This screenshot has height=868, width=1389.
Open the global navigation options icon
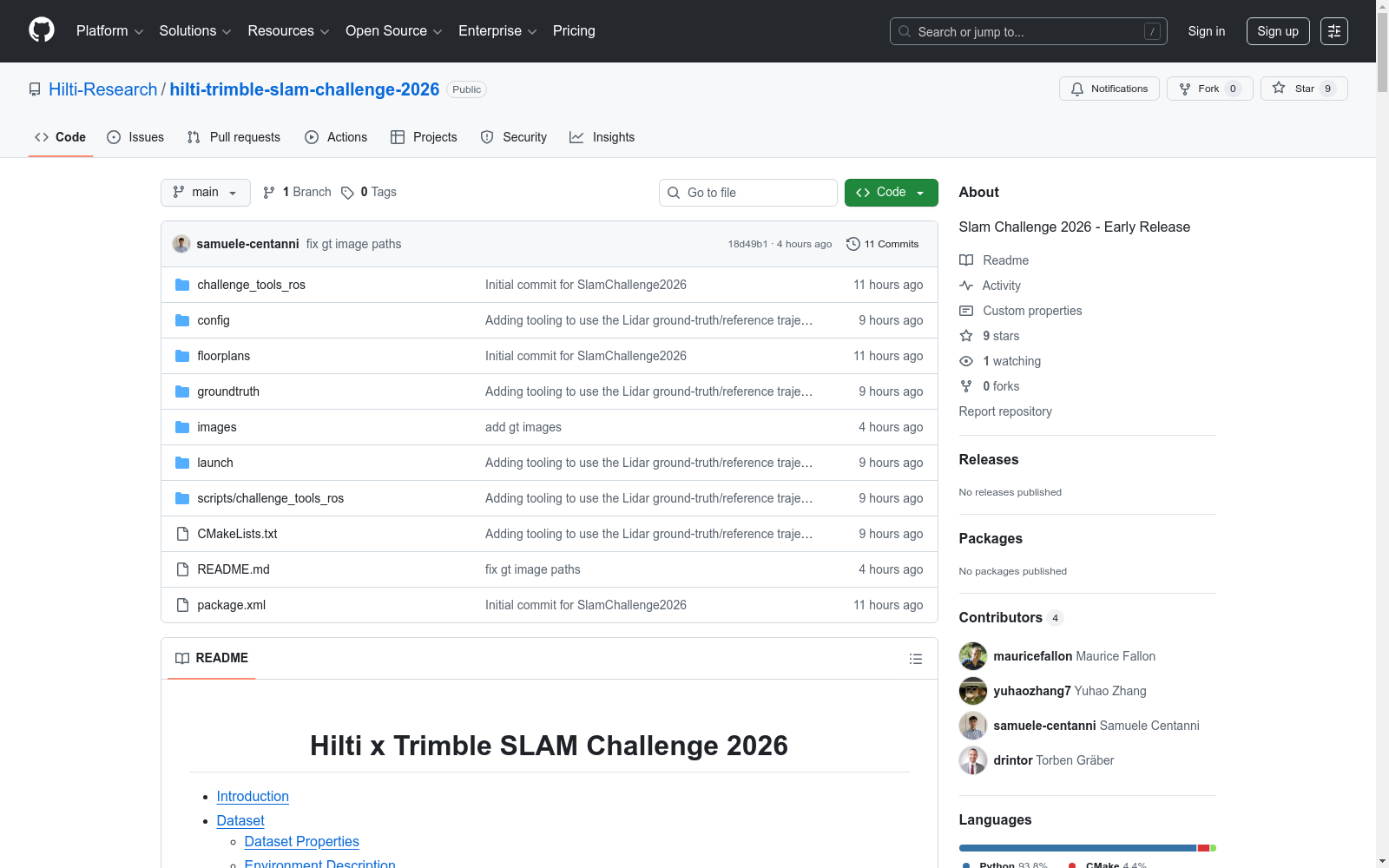1334,31
